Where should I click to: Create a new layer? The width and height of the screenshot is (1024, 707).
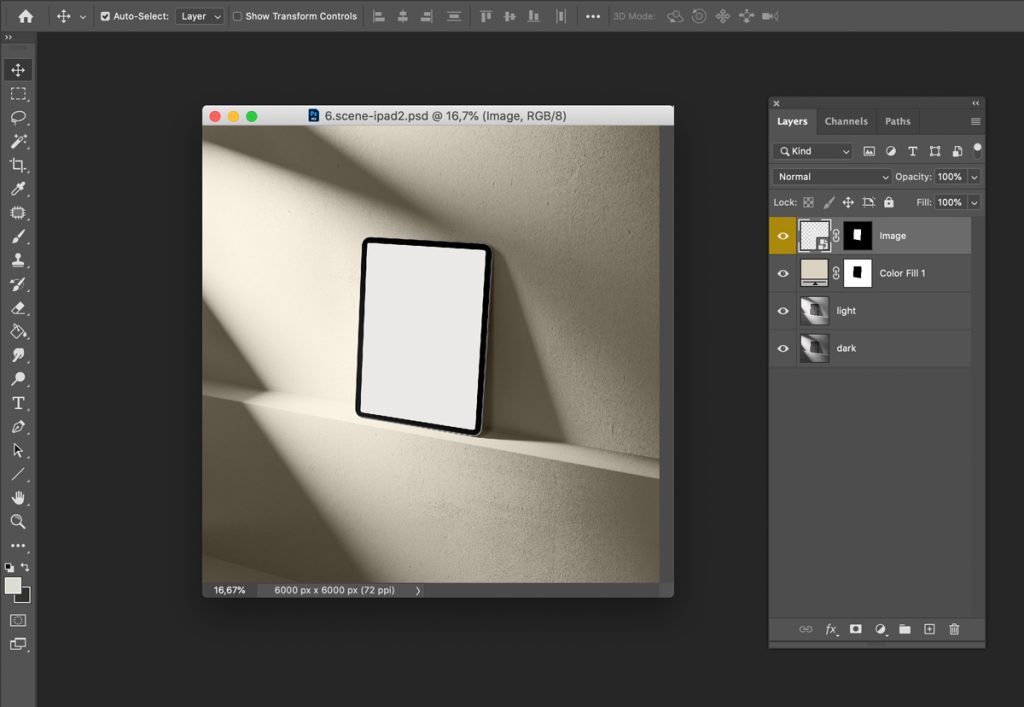coord(929,629)
